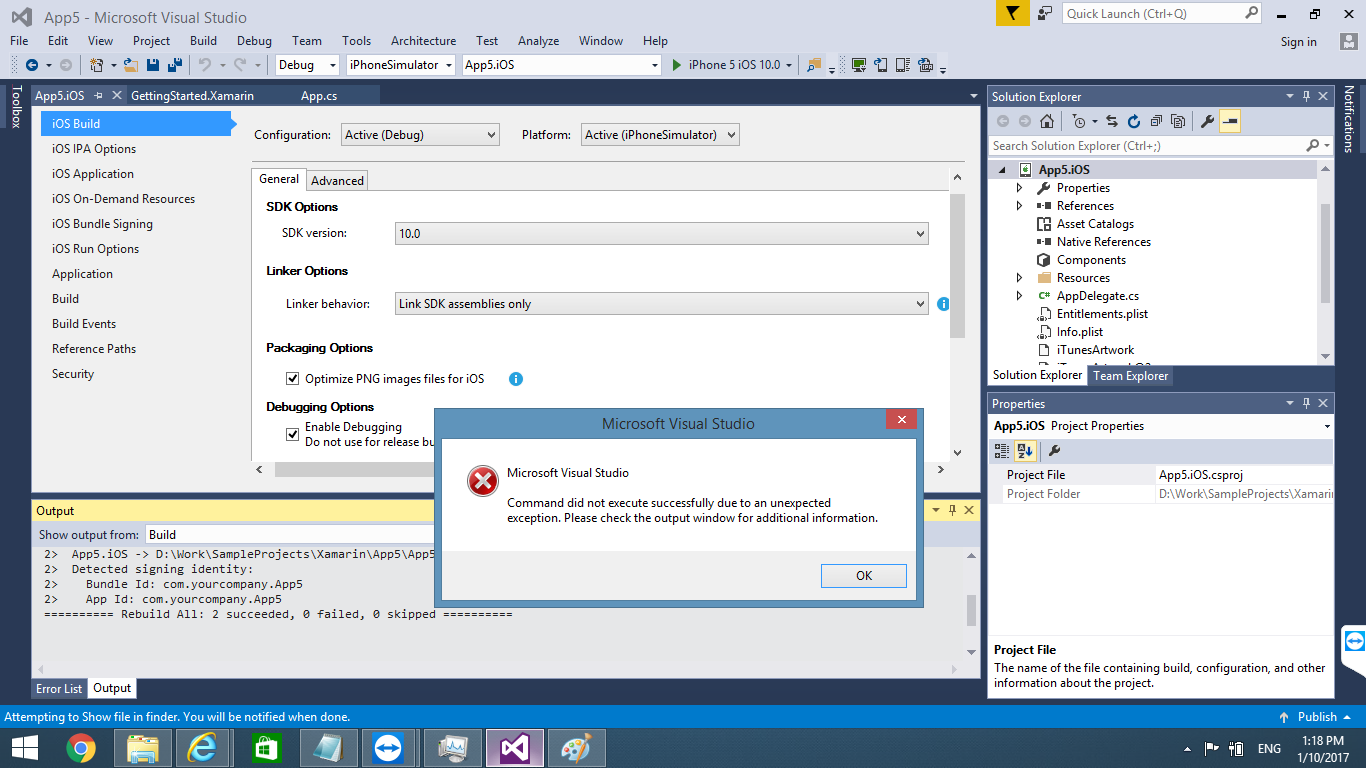Open the Configuration dropdown
Image resolution: width=1366 pixels, height=768 pixels.
pyautogui.click(x=420, y=135)
